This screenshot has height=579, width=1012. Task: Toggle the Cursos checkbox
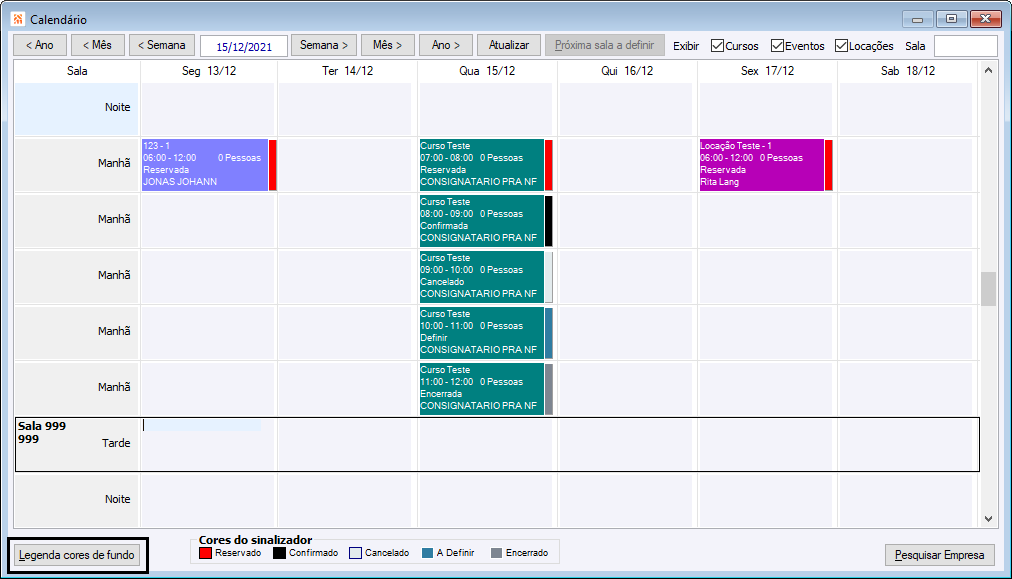pos(717,46)
